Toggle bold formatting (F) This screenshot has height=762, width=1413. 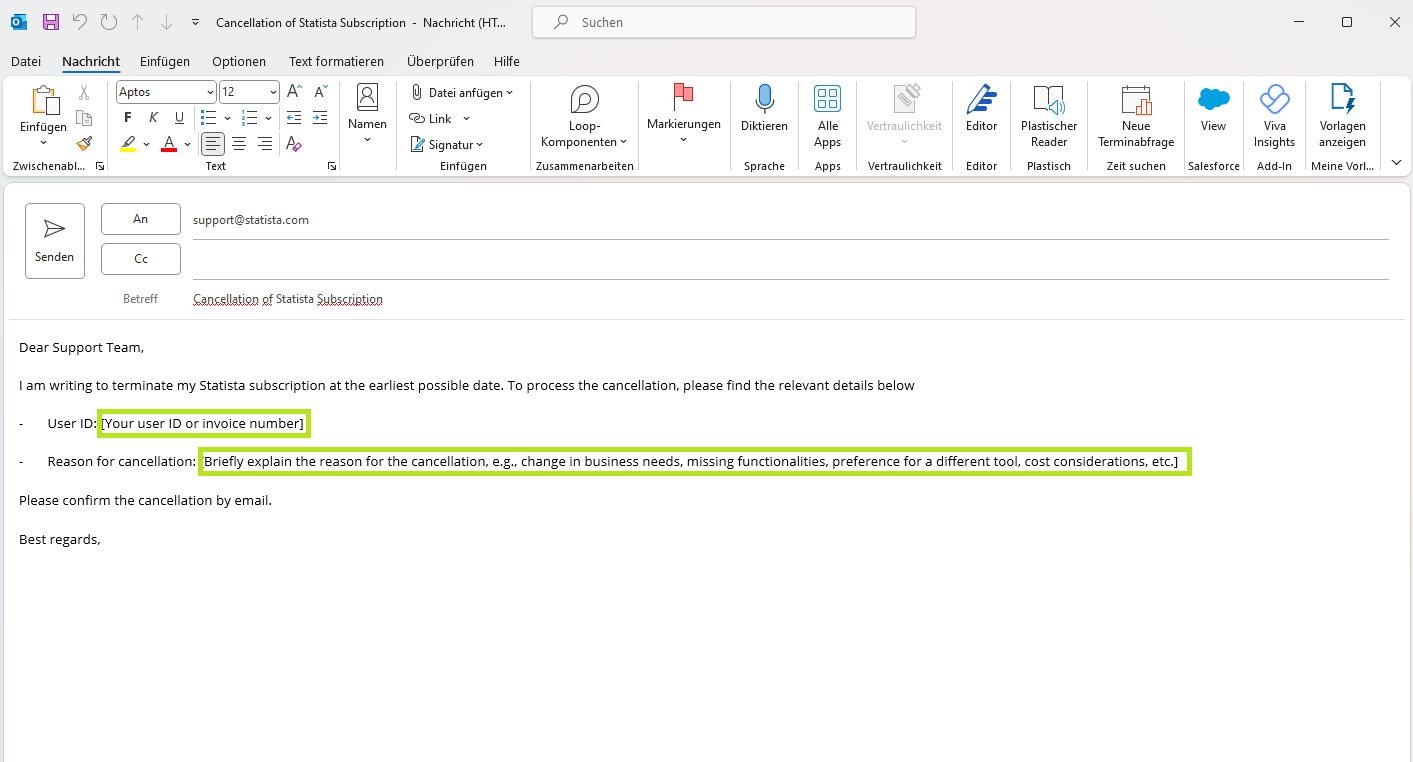(x=128, y=118)
